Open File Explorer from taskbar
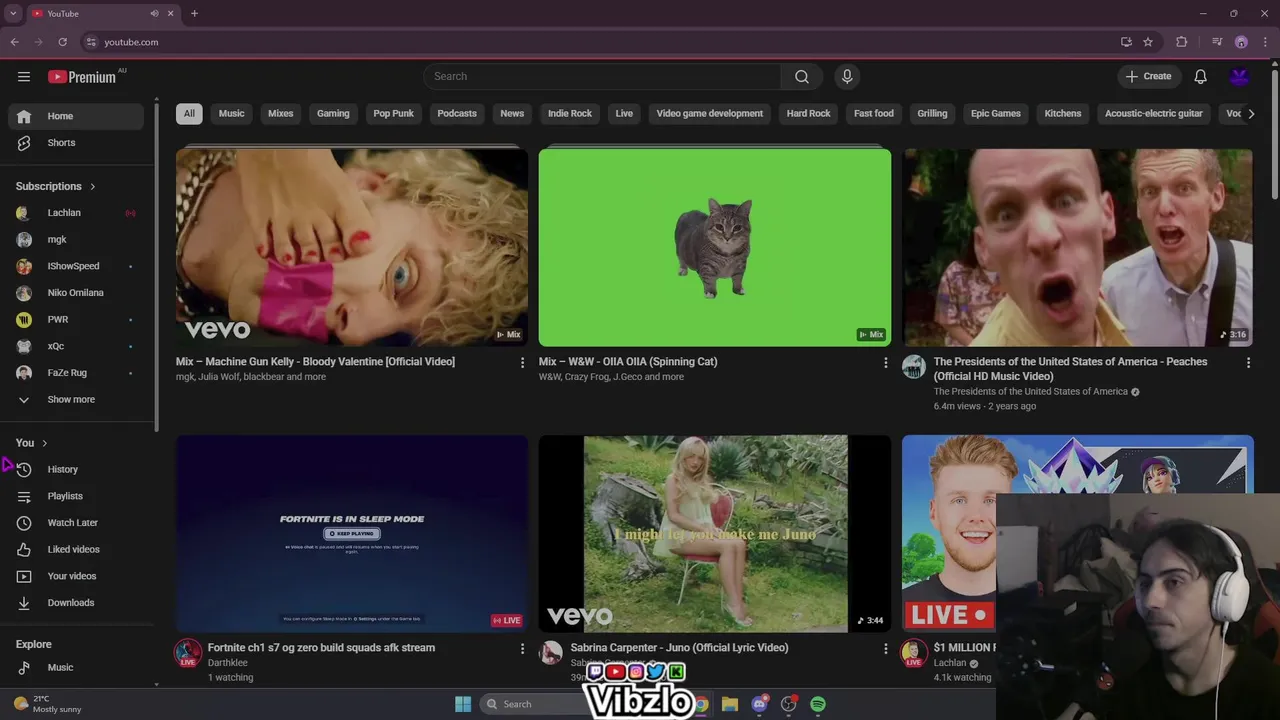This screenshot has height=720, width=1280. click(x=730, y=704)
